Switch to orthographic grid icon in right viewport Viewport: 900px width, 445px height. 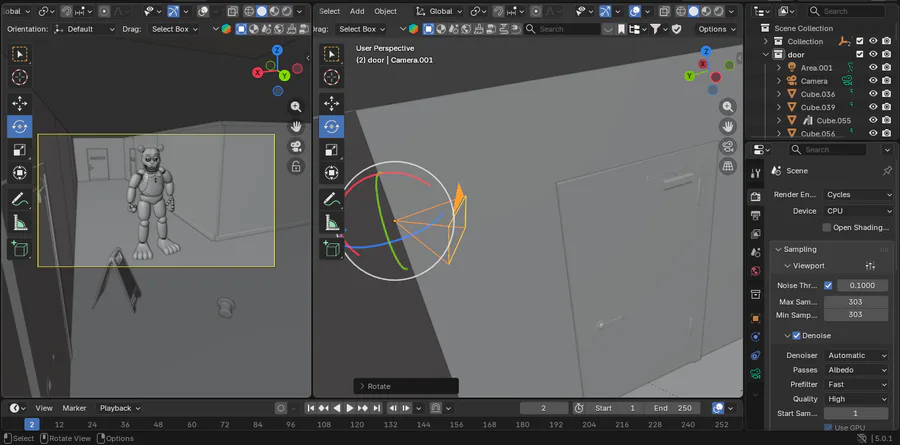728,165
